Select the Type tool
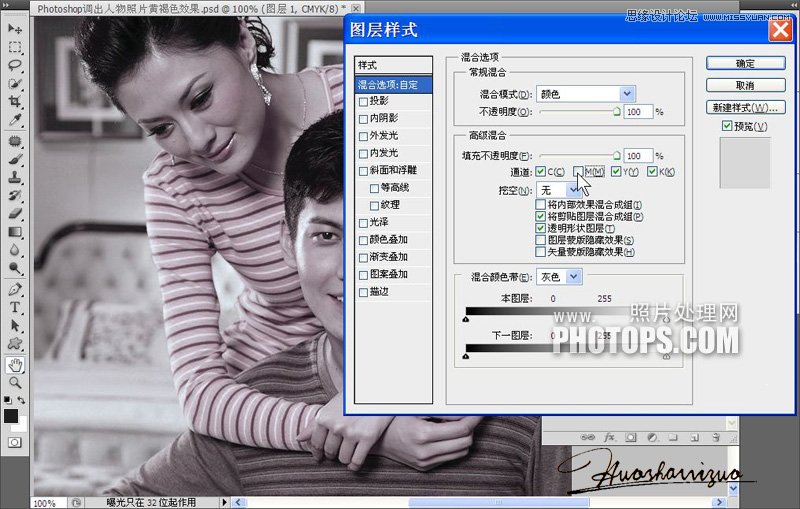This screenshot has height=509, width=800. [x=15, y=308]
